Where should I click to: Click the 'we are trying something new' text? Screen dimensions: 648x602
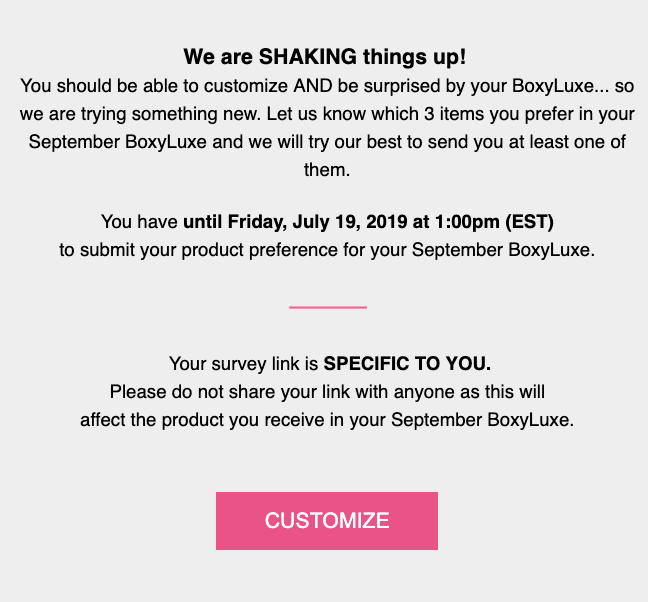point(140,114)
